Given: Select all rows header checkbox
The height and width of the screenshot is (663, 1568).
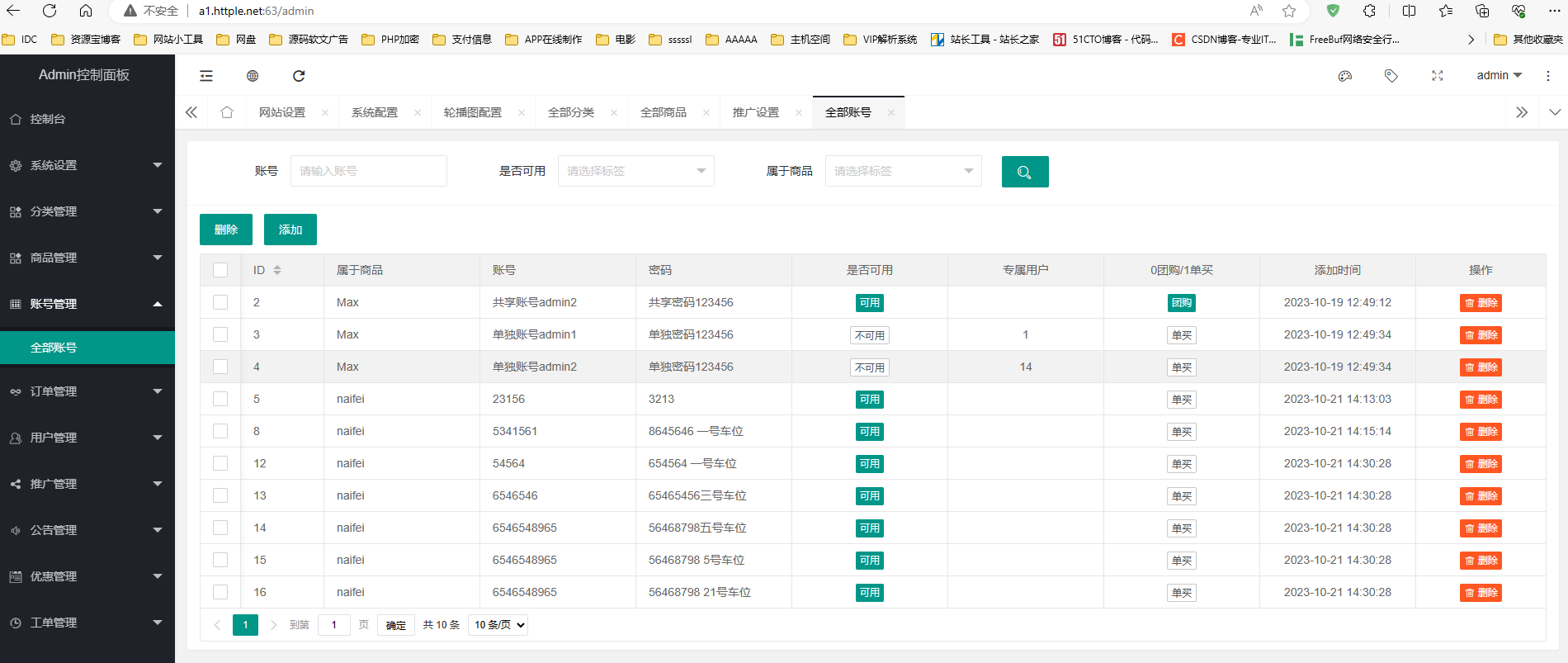Looking at the screenshot, I should click(220, 270).
